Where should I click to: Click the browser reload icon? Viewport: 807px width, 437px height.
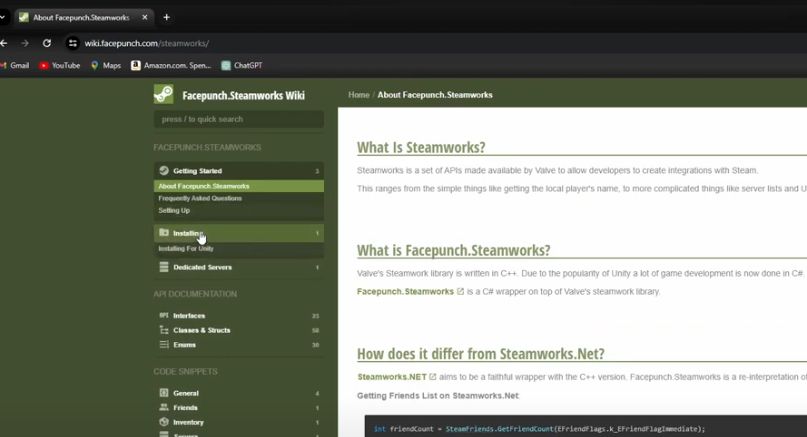point(47,43)
